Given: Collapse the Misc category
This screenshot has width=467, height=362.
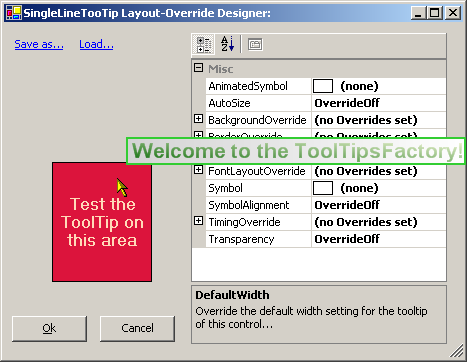Looking at the screenshot, I should point(198,68).
